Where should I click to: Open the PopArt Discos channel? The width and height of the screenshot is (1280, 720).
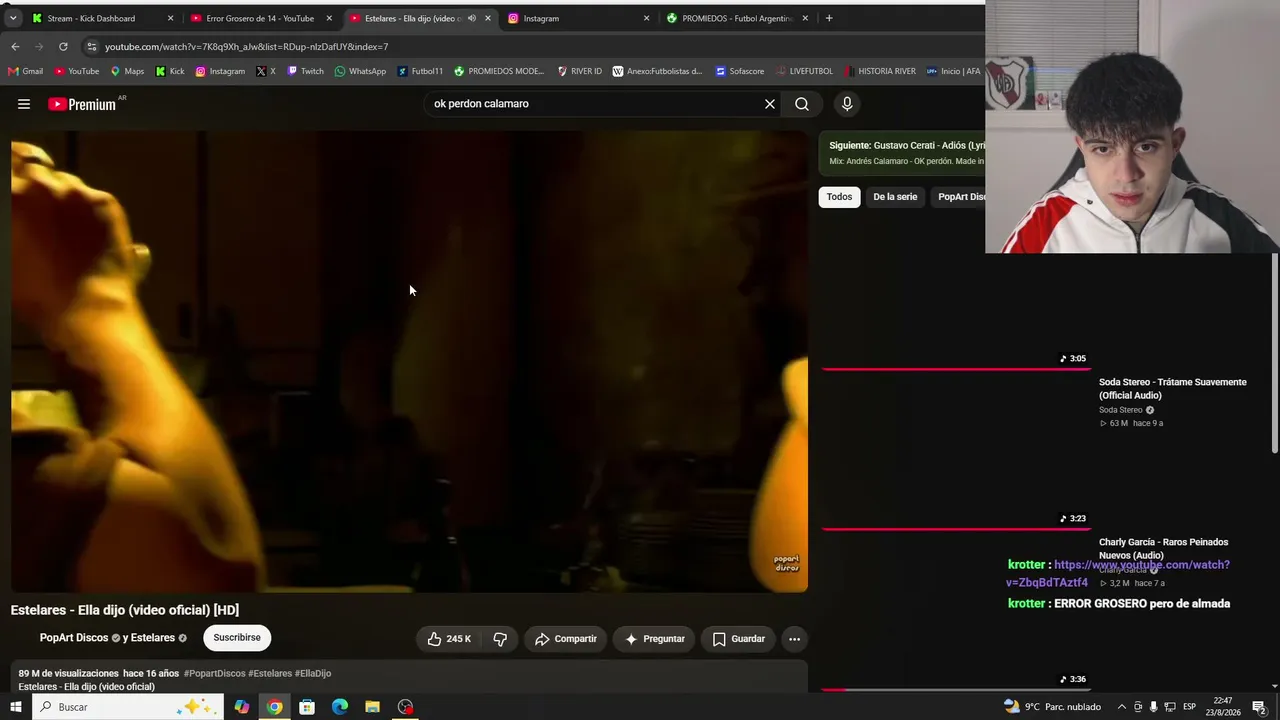tap(74, 638)
